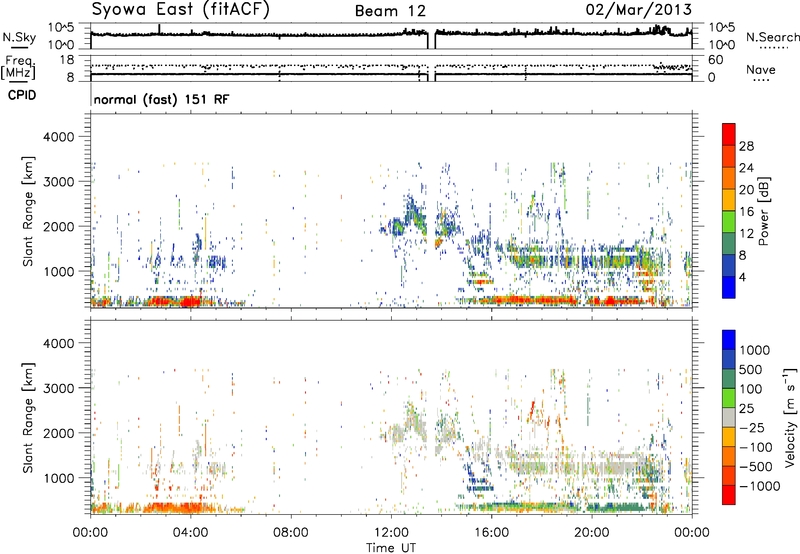The width and height of the screenshot is (800, 554).
Task: Select the "Power [dB]" color bar title
Action: 763,211
